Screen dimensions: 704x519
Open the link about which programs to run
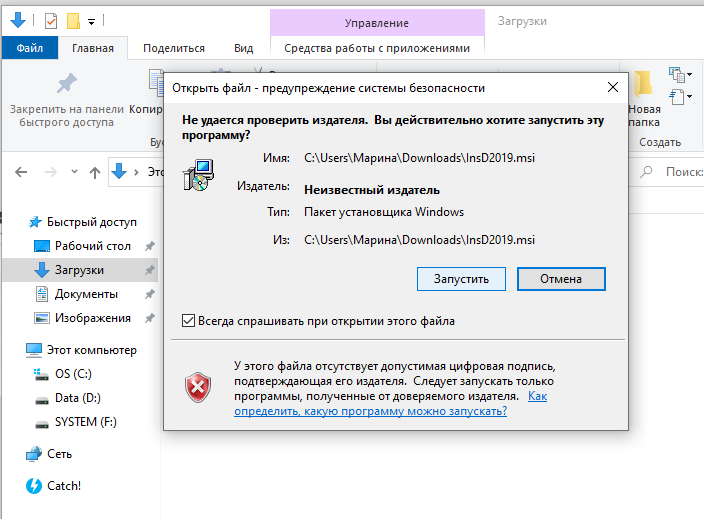370,411
